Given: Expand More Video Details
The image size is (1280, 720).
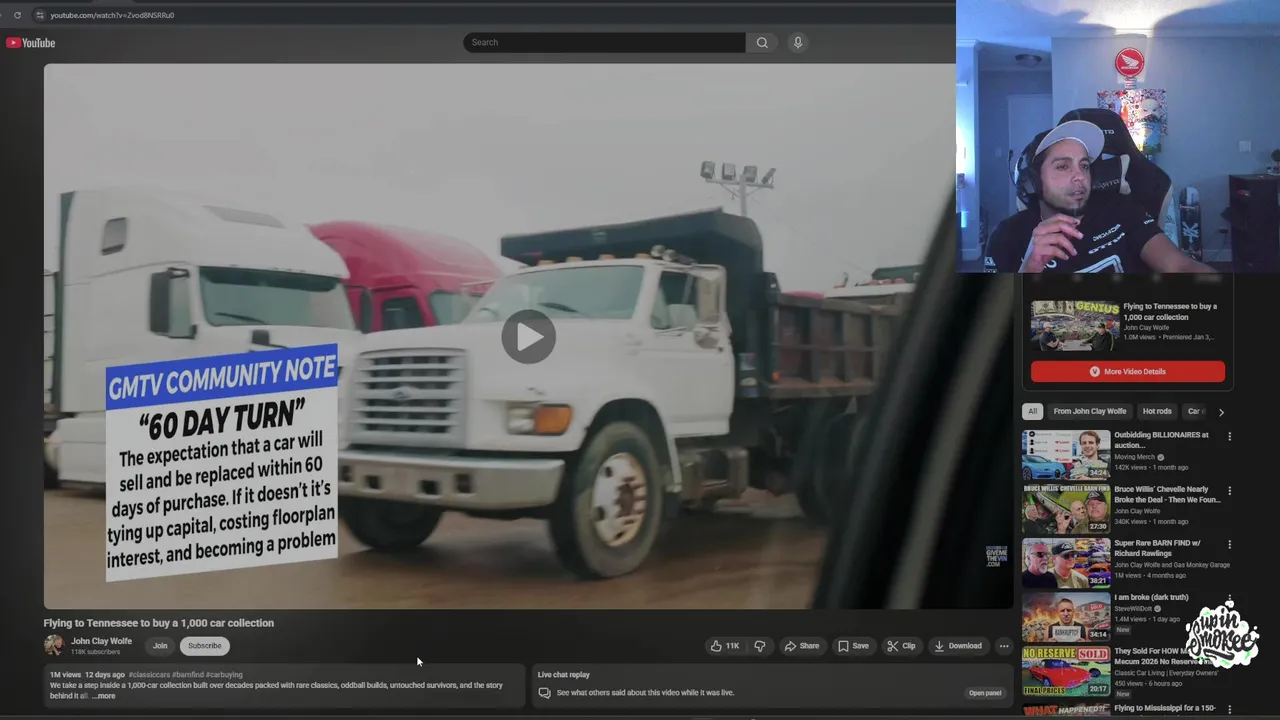Looking at the screenshot, I should 1128,371.
